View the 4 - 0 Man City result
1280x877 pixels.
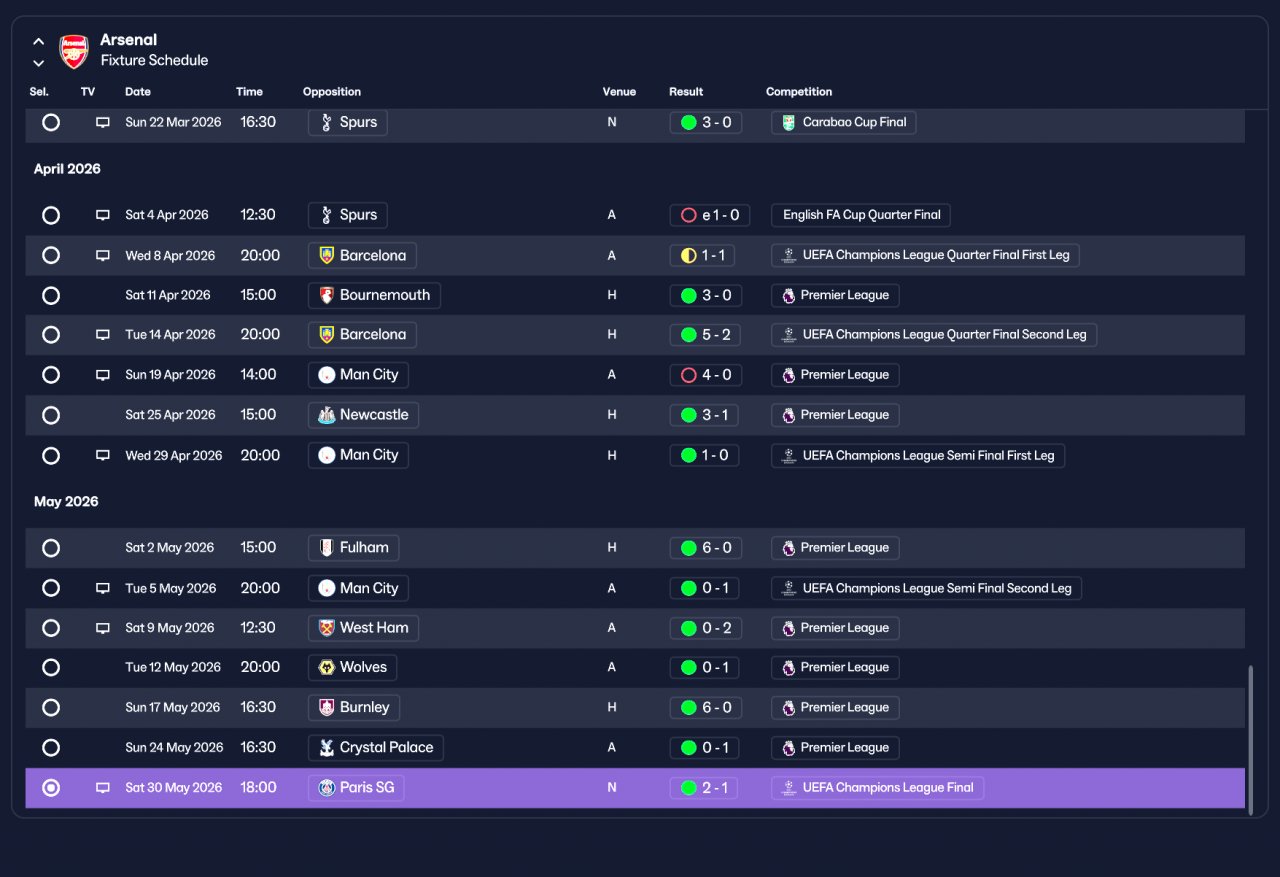click(706, 375)
